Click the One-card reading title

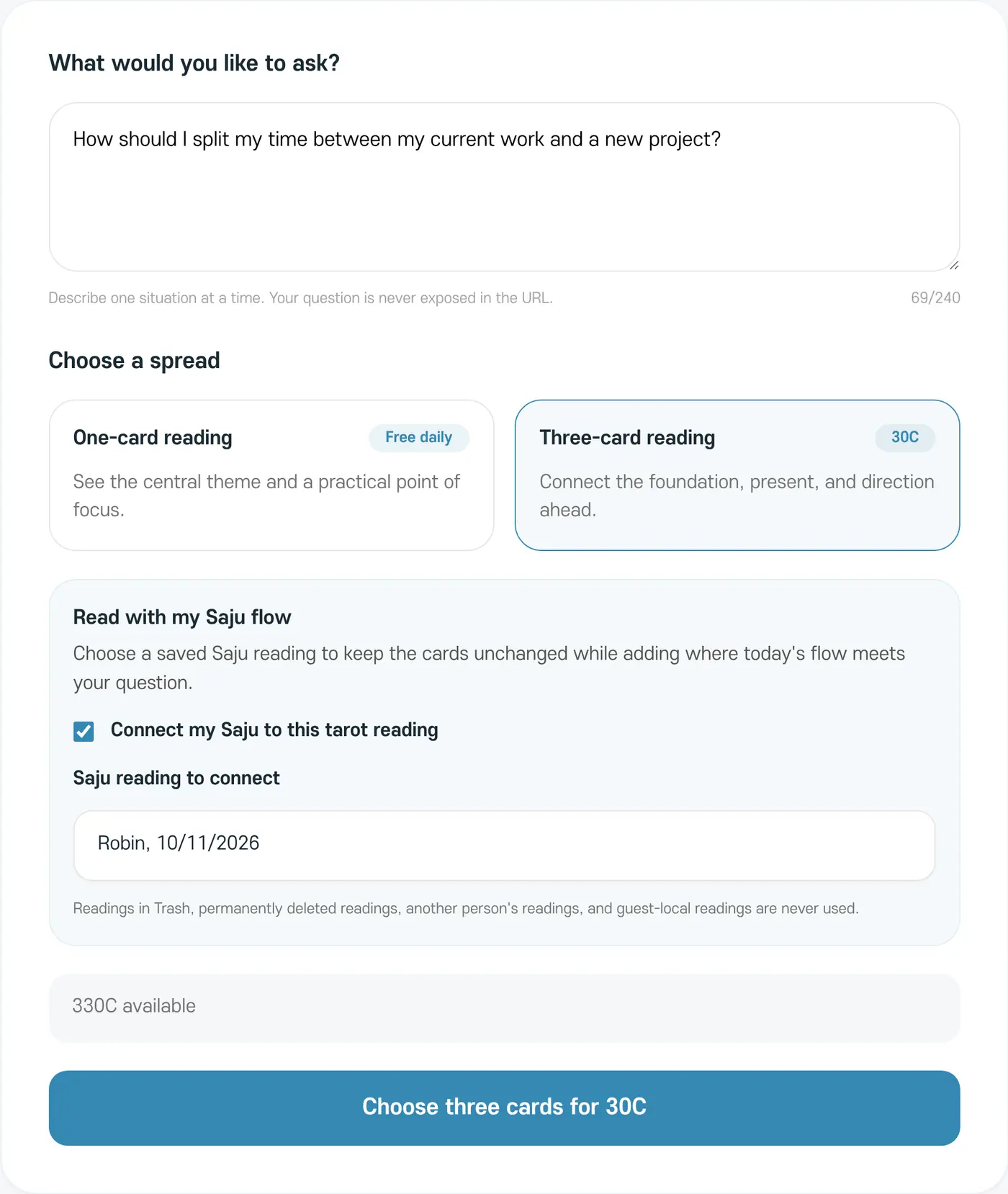point(153,438)
